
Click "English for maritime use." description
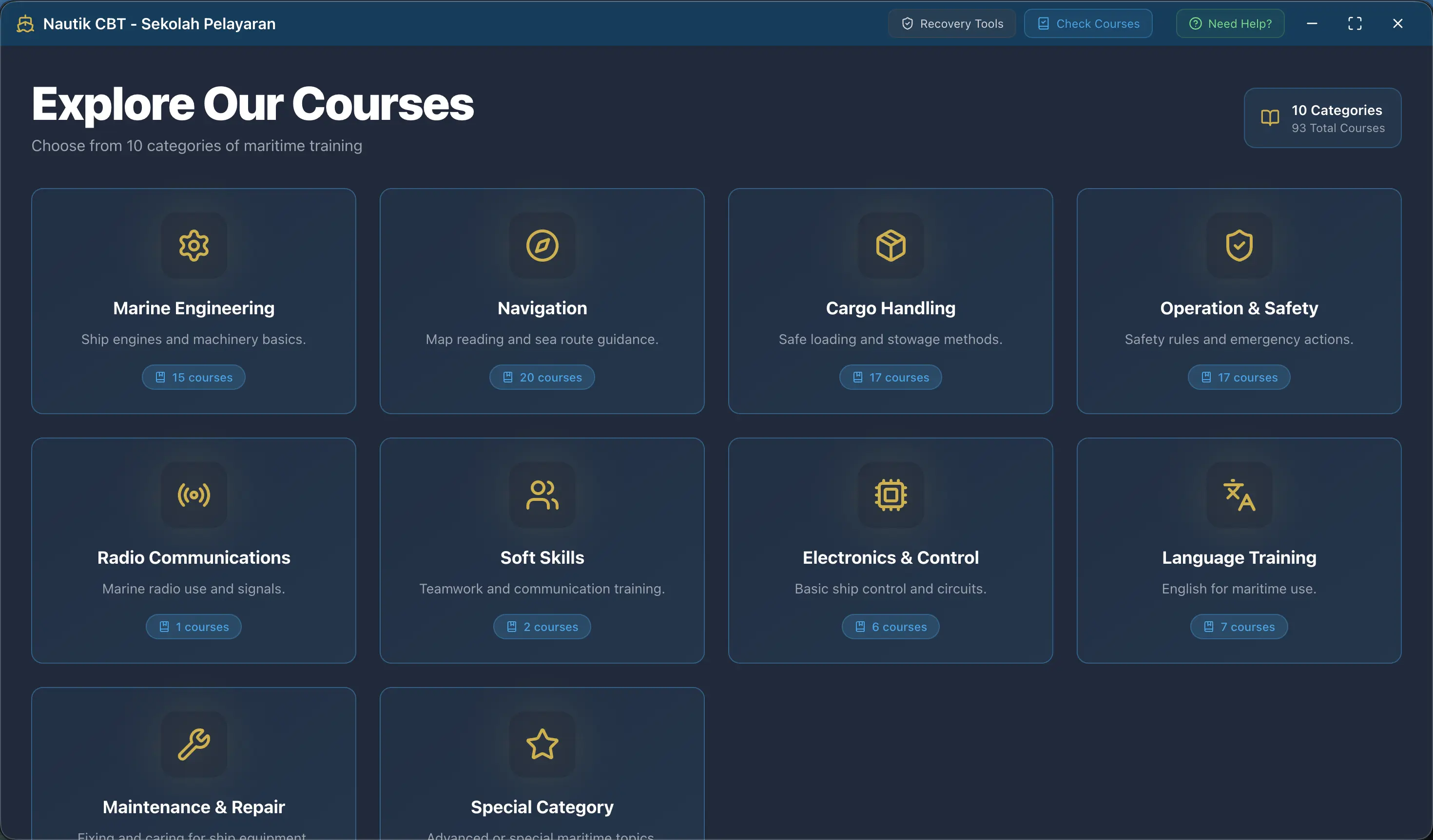coord(1239,589)
